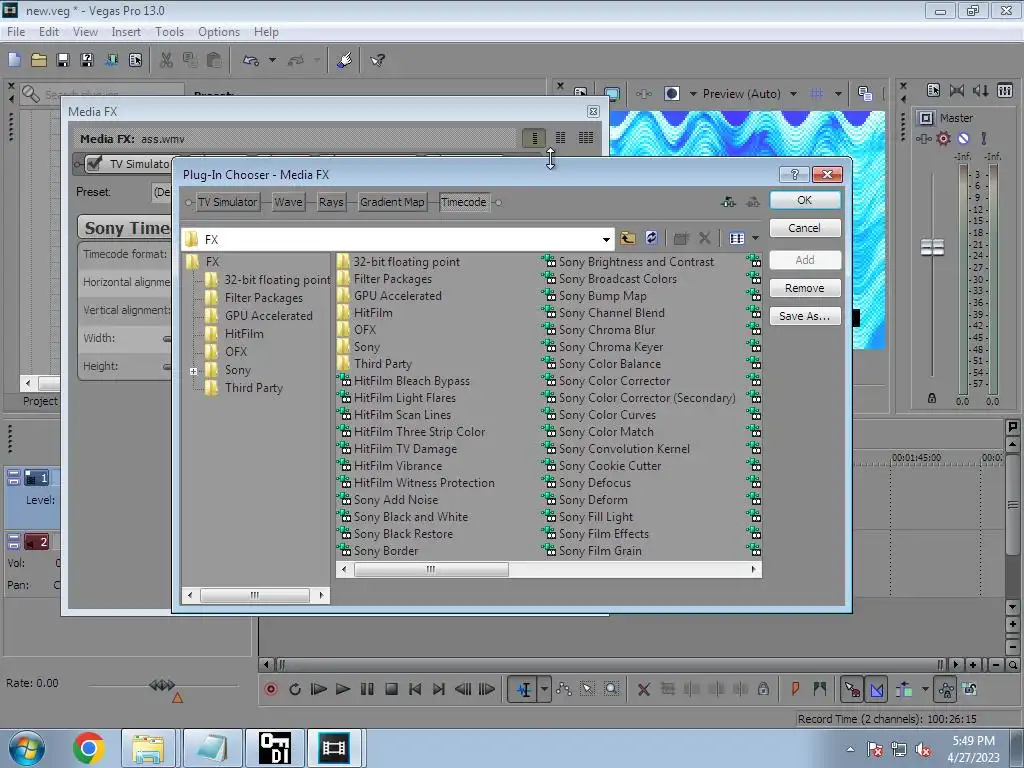Toggle the Normal Edit tool button
The width and height of the screenshot is (1024, 768).
[x=524, y=689]
